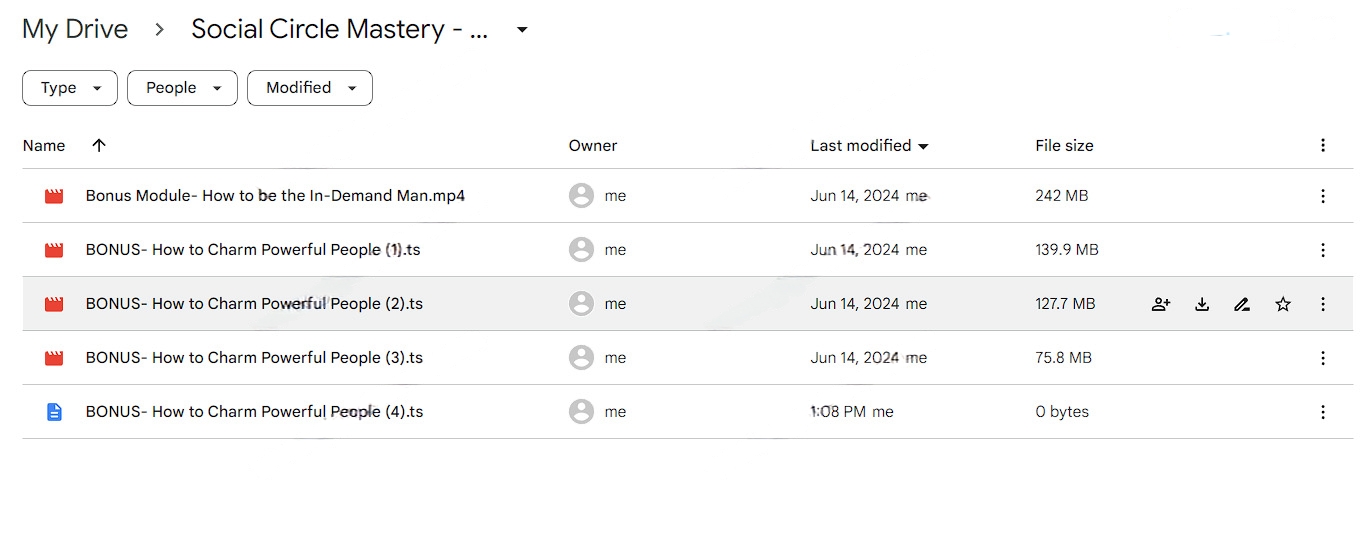Viewport: 1368px width, 546px height.
Task: Reverse sort direction with the Name arrow
Action: [x=98, y=145]
